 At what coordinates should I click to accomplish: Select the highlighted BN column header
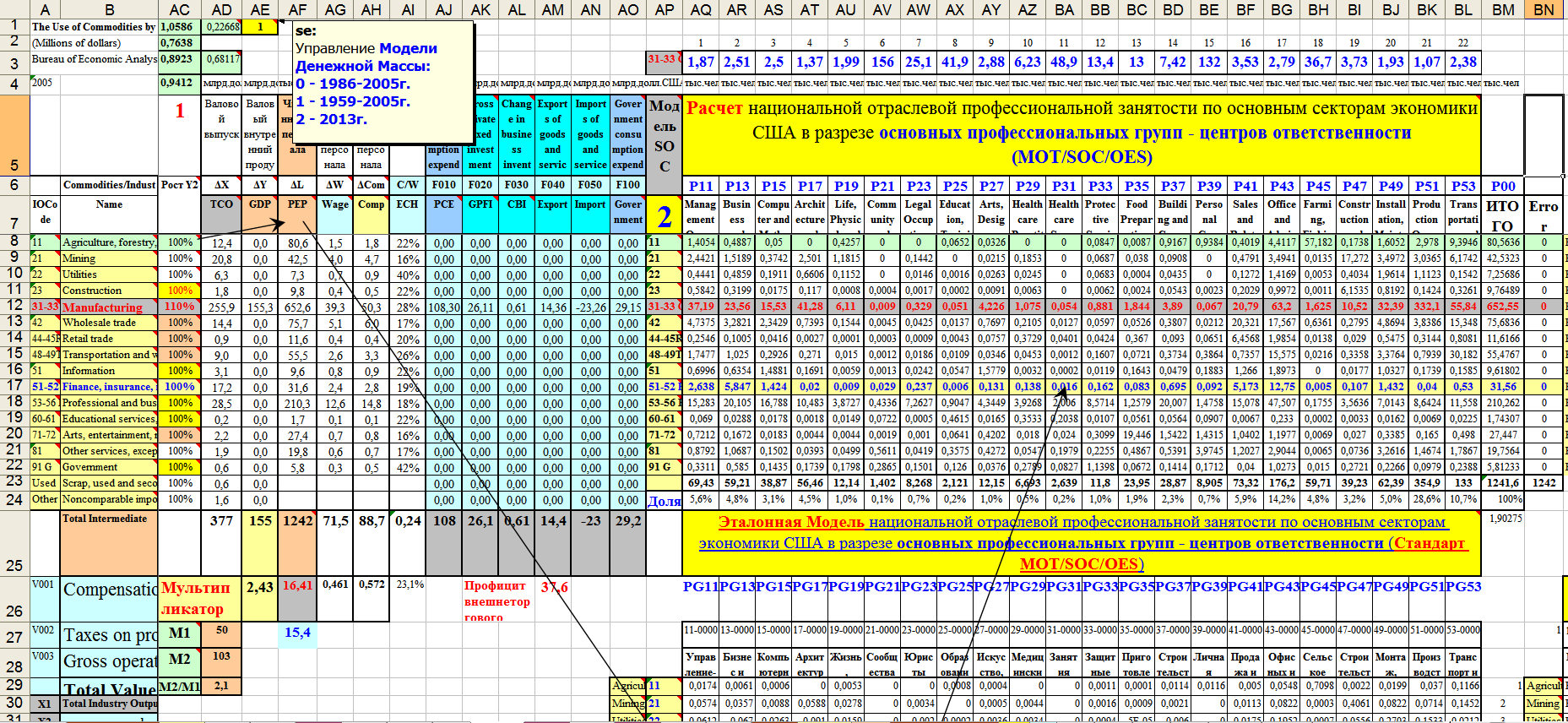[1544, 9]
